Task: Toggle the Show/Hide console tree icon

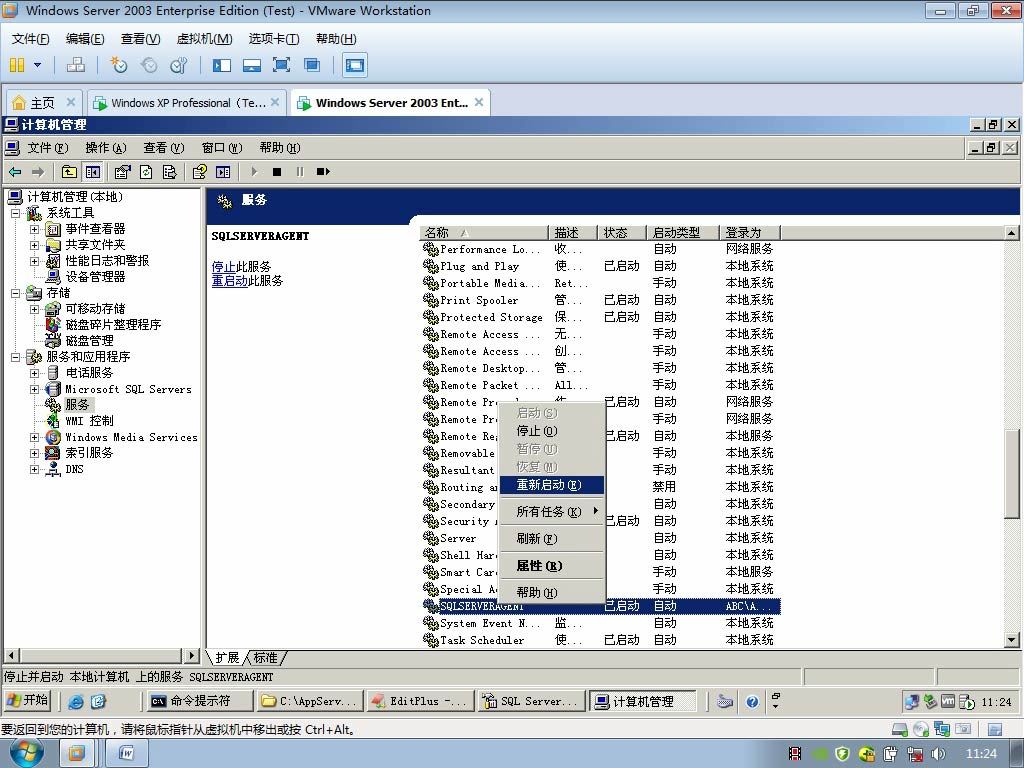Action: coord(93,172)
